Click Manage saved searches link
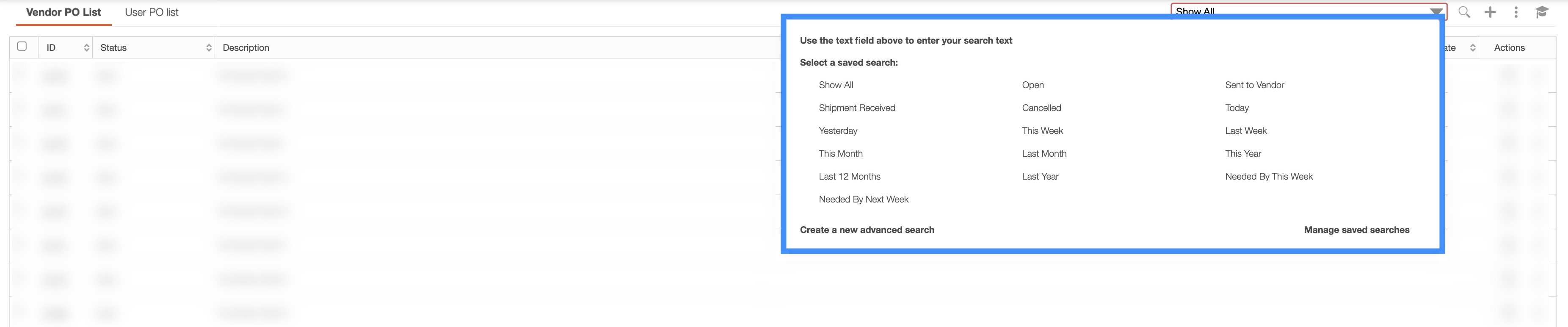This screenshot has width=1568, height=327. pyautogui.click(x=1356, y=230)
